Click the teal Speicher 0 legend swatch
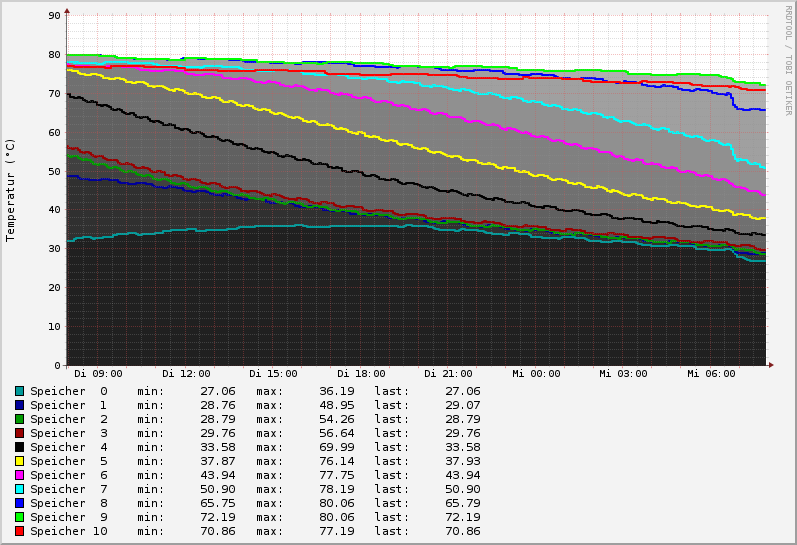This screenshot has width=797, height=545. click(19, 391)
